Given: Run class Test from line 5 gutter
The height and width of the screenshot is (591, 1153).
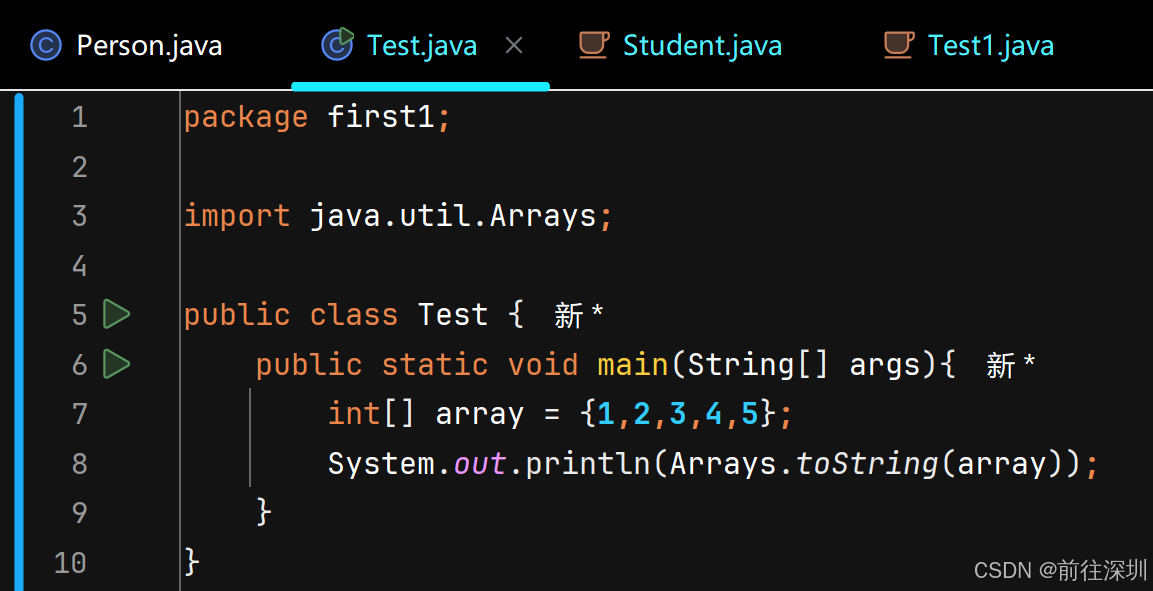Looking at the screenshot, I should pyautogui.click(x=116, y=315).
